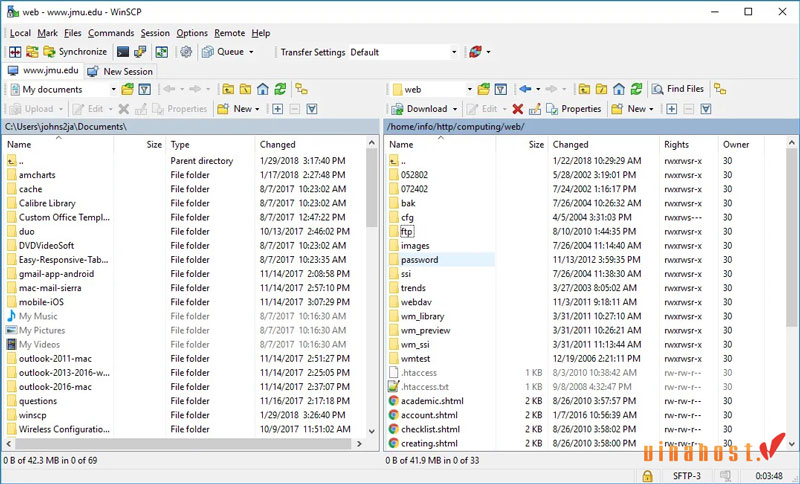Select the amcharts folder in local panel
The height and width of the screenshot is (484, 800).
click(37, 175)
